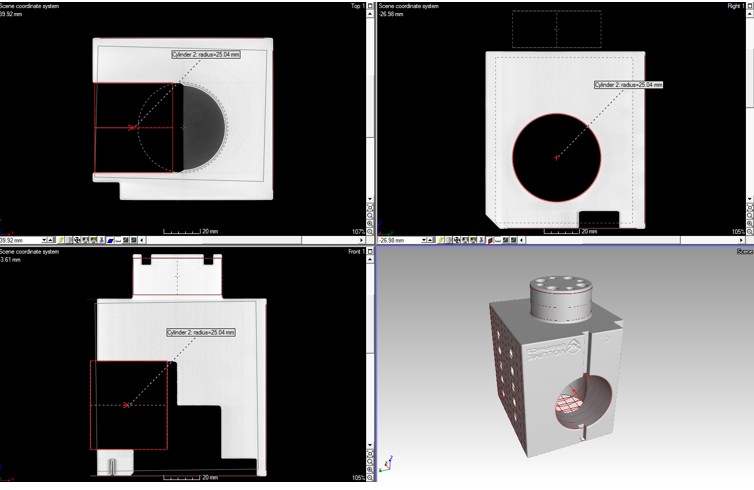Screen dimensions: 754x490
Task: Maximize the Front 1 view pane
Action: click(370, 252)
